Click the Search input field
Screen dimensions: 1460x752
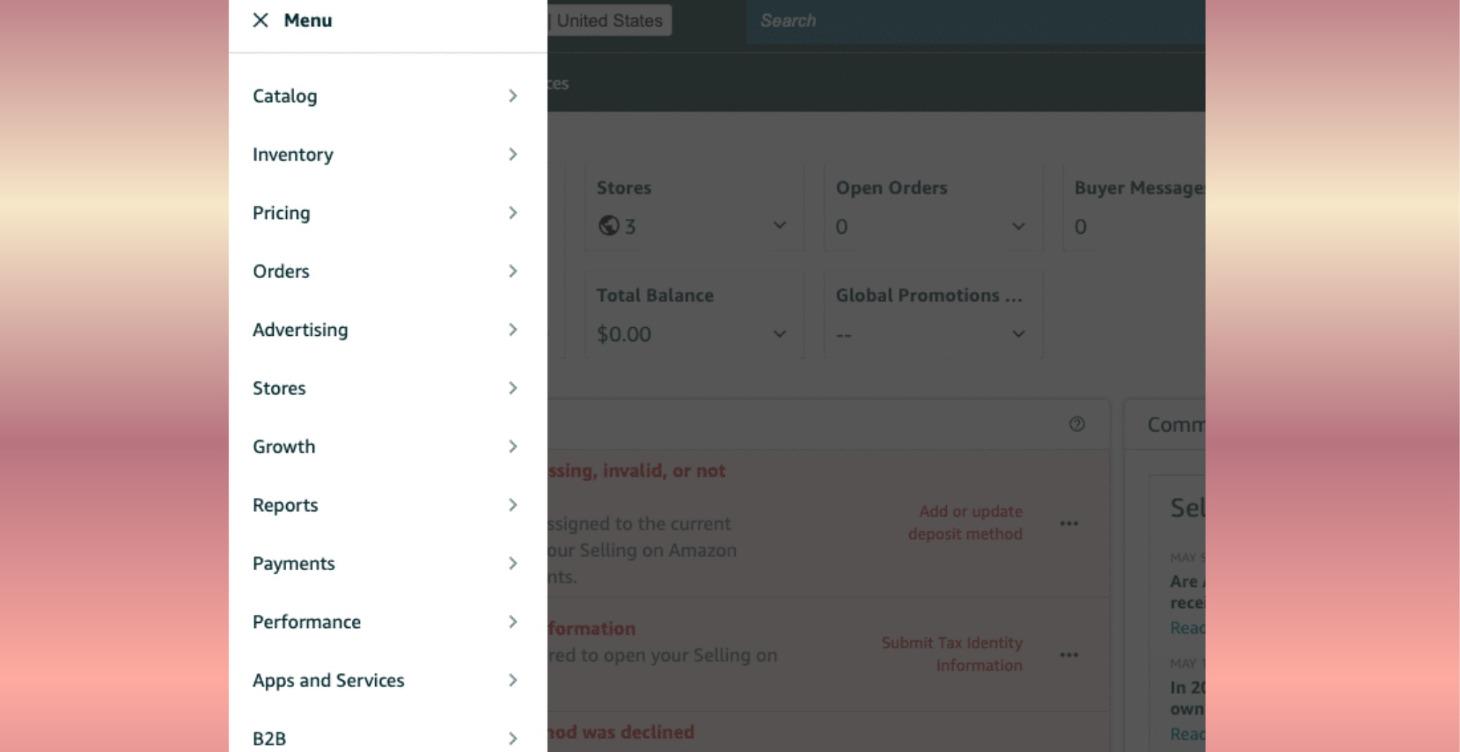click(x=975, y=20)
